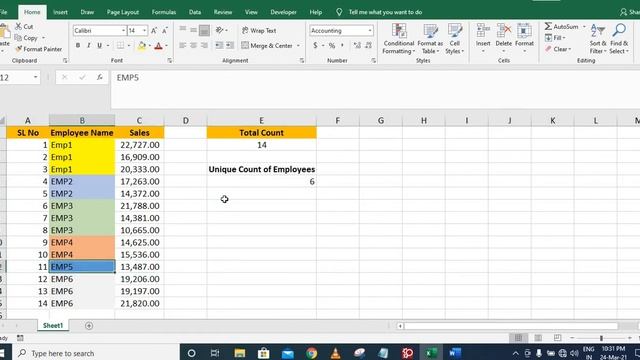The width and height of the screenshot is (640, 360).
Task: Click Decrease Decimal icon
Action: point(369,46)
